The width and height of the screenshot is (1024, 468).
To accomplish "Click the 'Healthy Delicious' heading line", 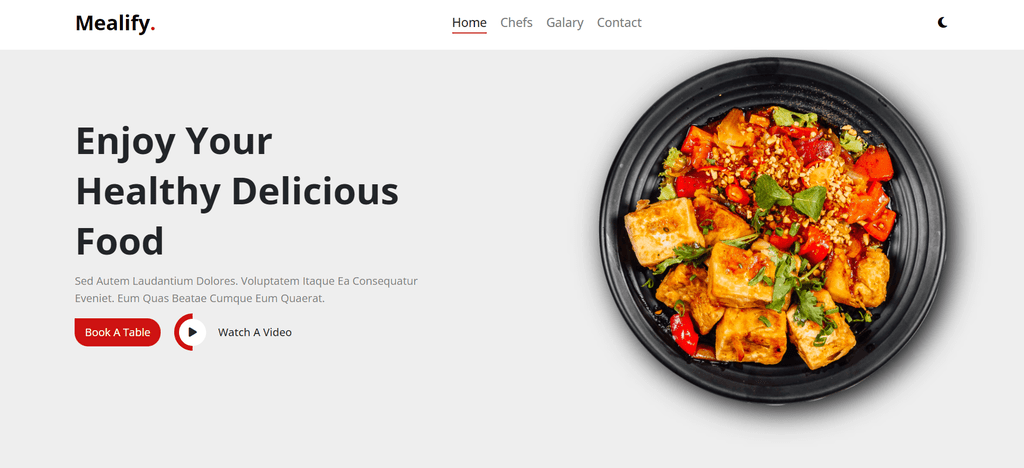I will pyautogui.click(x=237, y=191).
